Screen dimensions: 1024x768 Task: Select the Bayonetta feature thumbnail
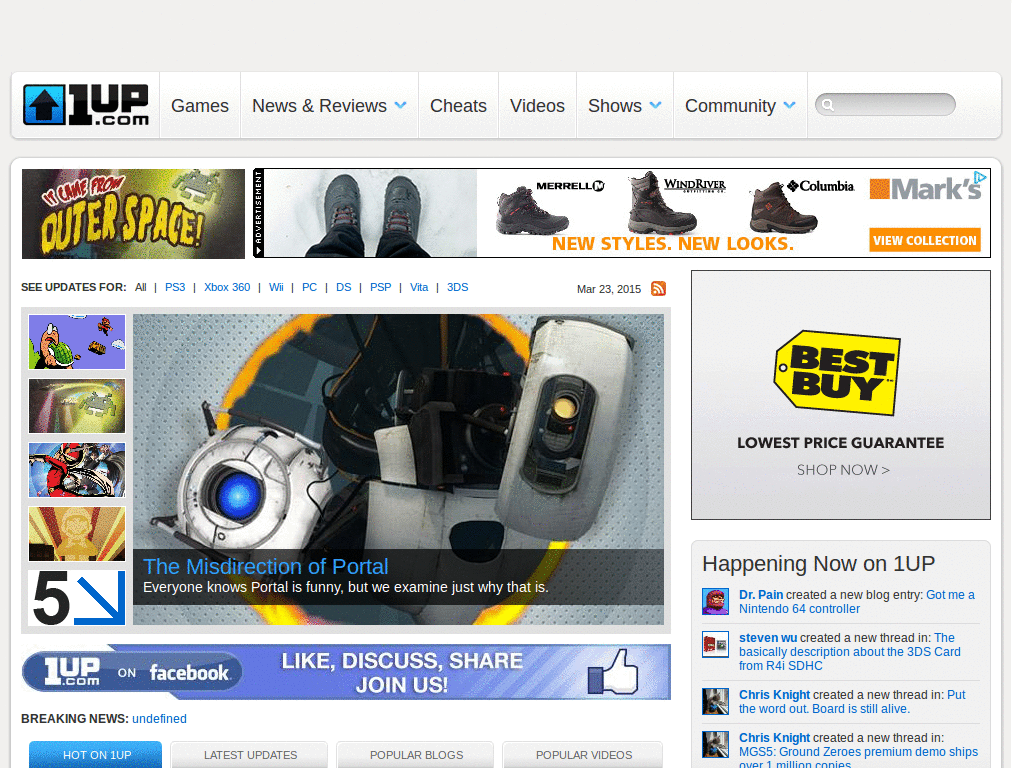77,470
